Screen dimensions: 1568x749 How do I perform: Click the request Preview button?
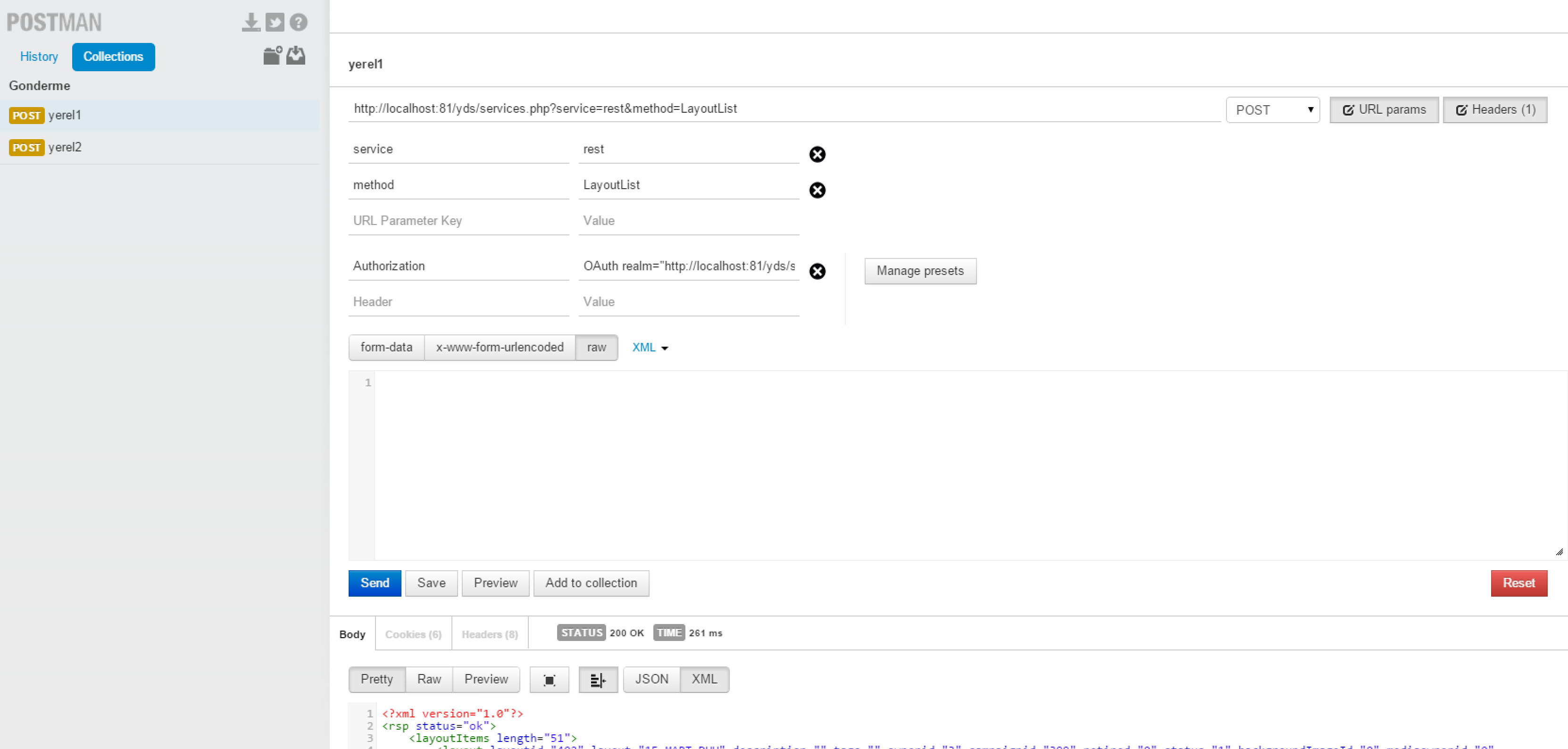(x=495, y=583)
